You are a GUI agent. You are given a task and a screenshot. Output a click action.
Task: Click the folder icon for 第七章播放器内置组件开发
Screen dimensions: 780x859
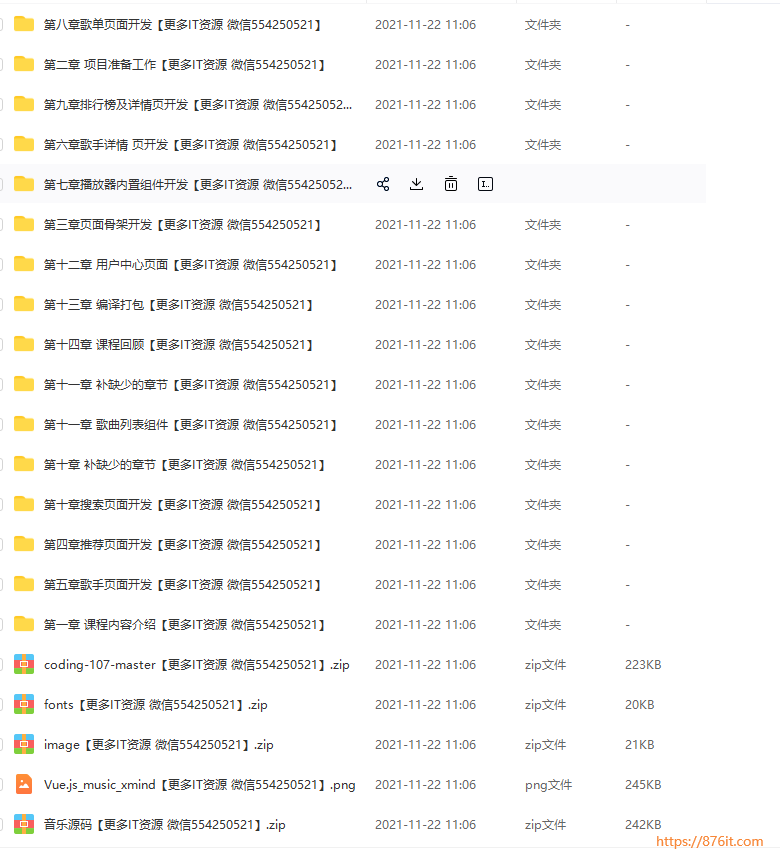coord(24,184)
